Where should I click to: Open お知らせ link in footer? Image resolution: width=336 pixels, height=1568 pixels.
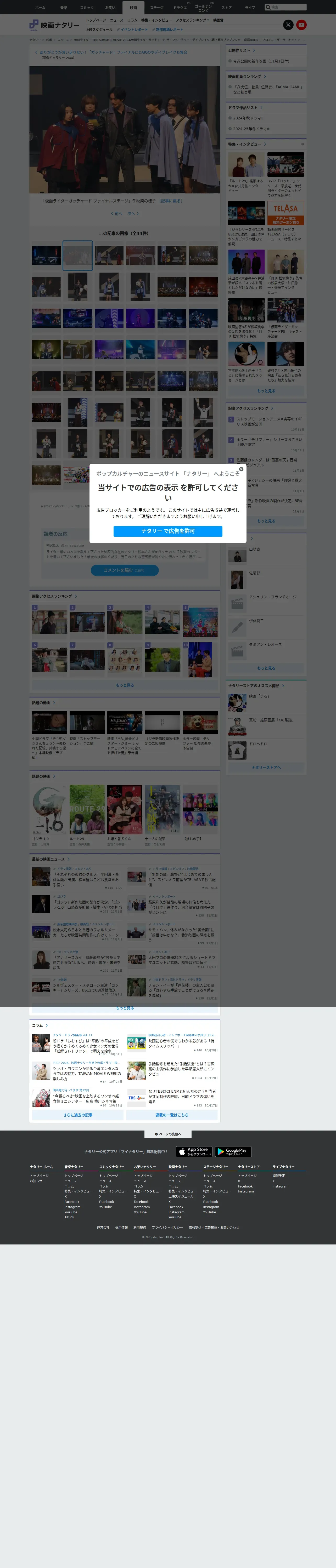coord(36,1181)
